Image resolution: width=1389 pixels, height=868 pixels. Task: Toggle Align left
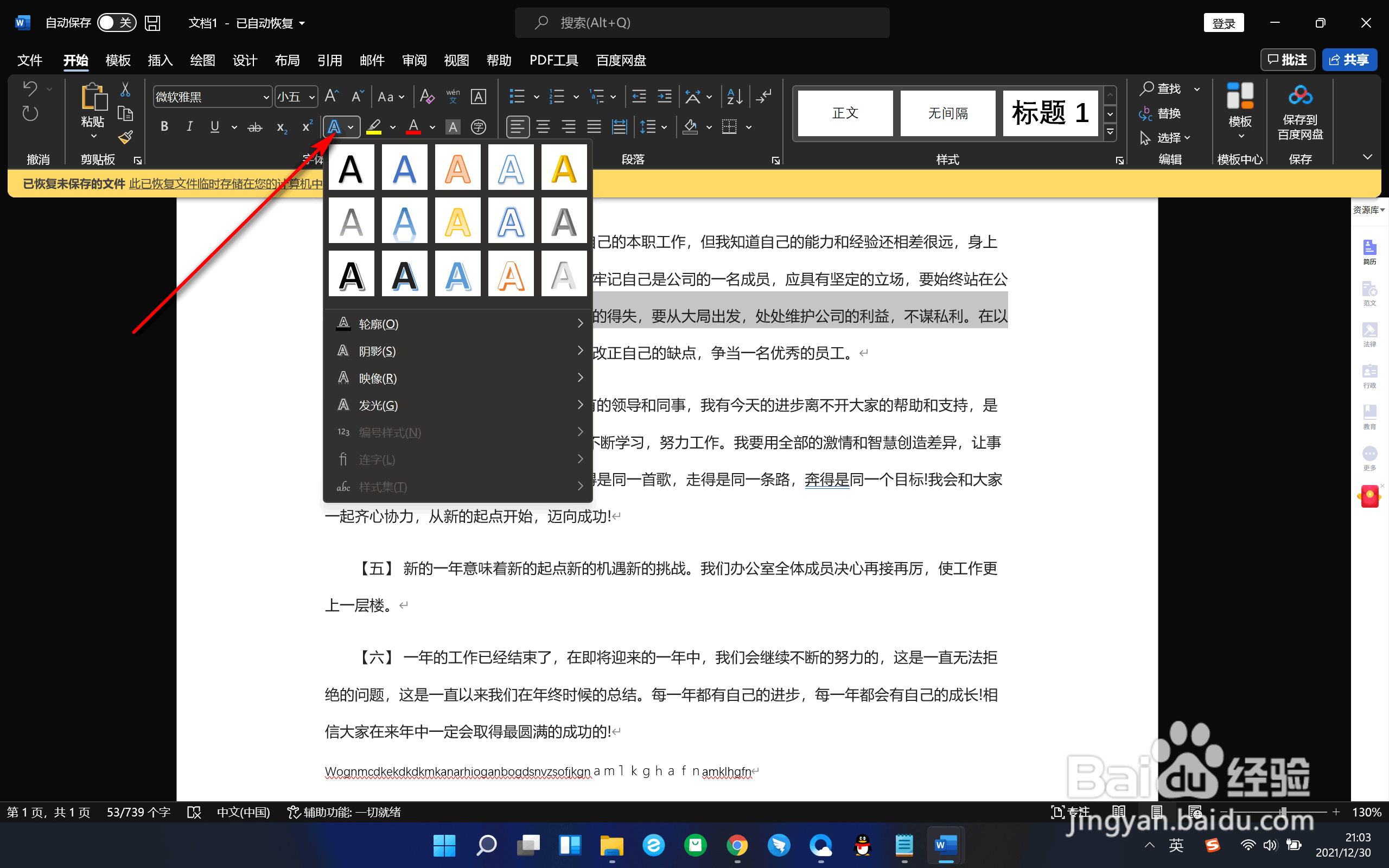pyautogui.click(x=518, y=127)
